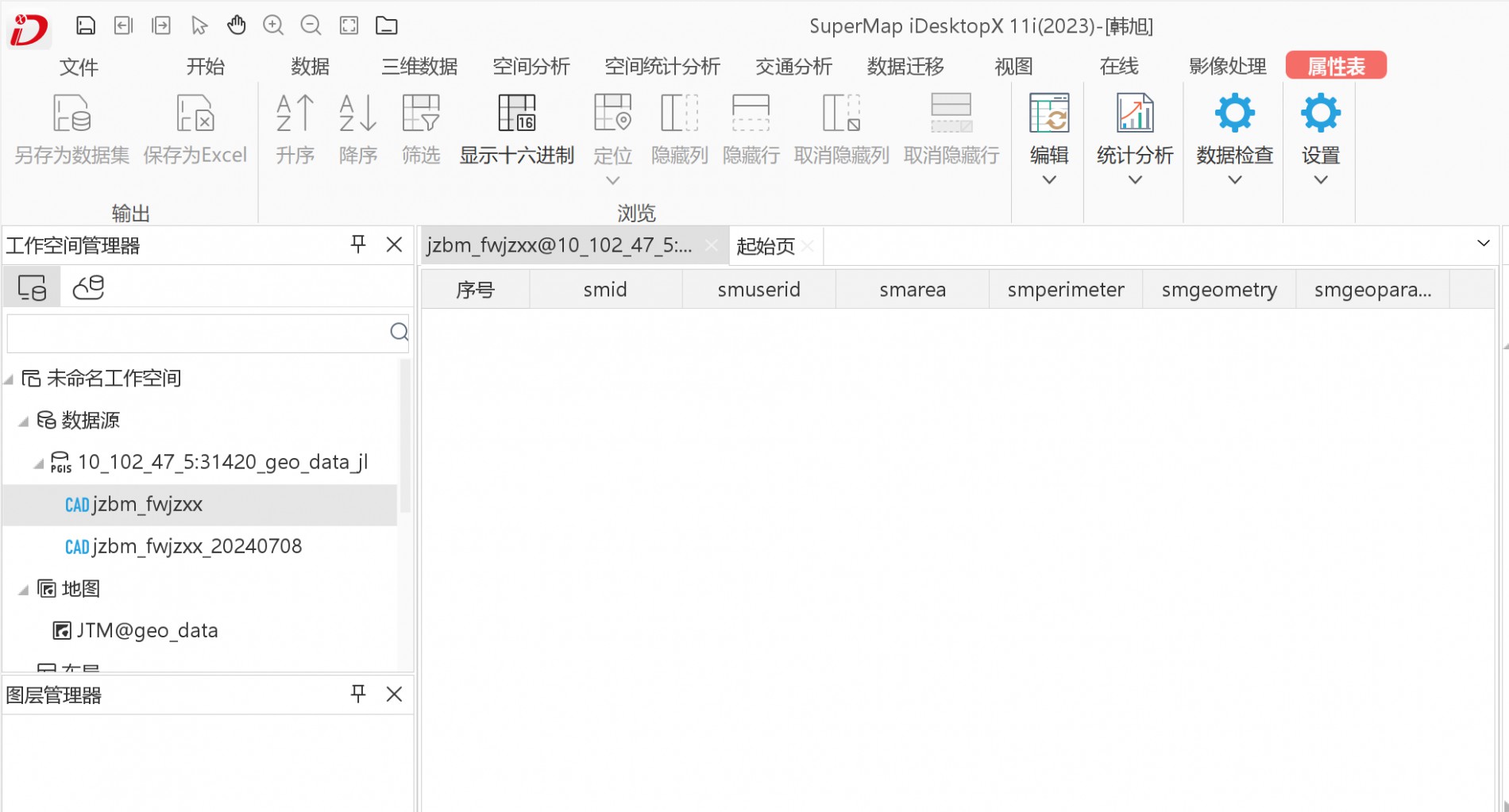Click the full extent view icon
Viewport: 1509px width, 812px height.
click(x=349, y=25)
